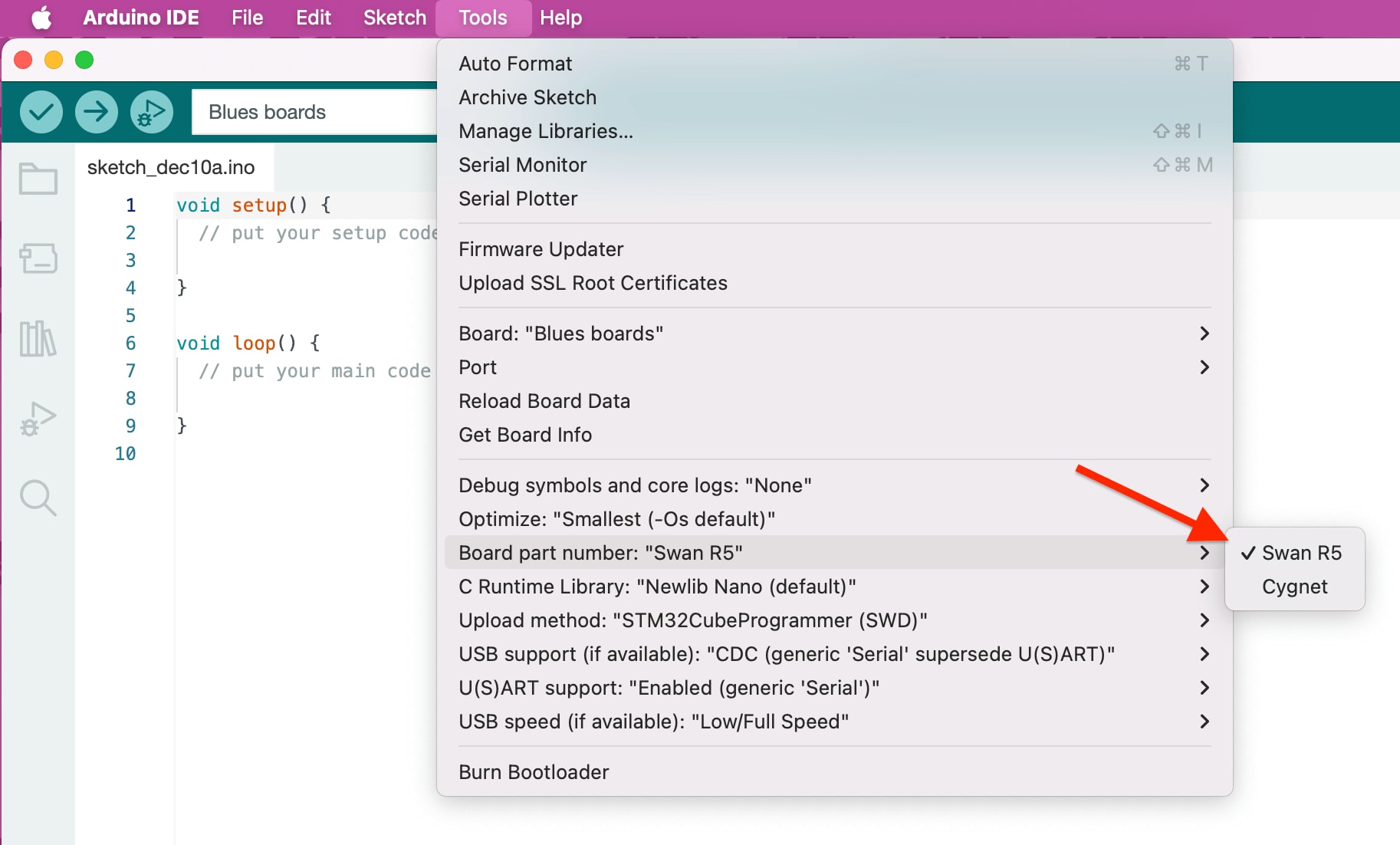The image size is (1400, 845).
Task: Expand Board part number submenu
Action: 834,553
